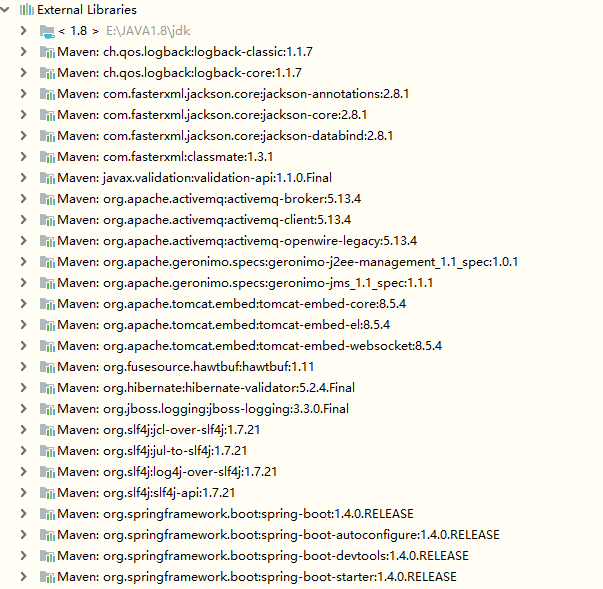The width and height of the screenshot is (603, 589).
Task: Select Maven hibernate-validator:5.2.4.Final row text
Action: [206, 388]
